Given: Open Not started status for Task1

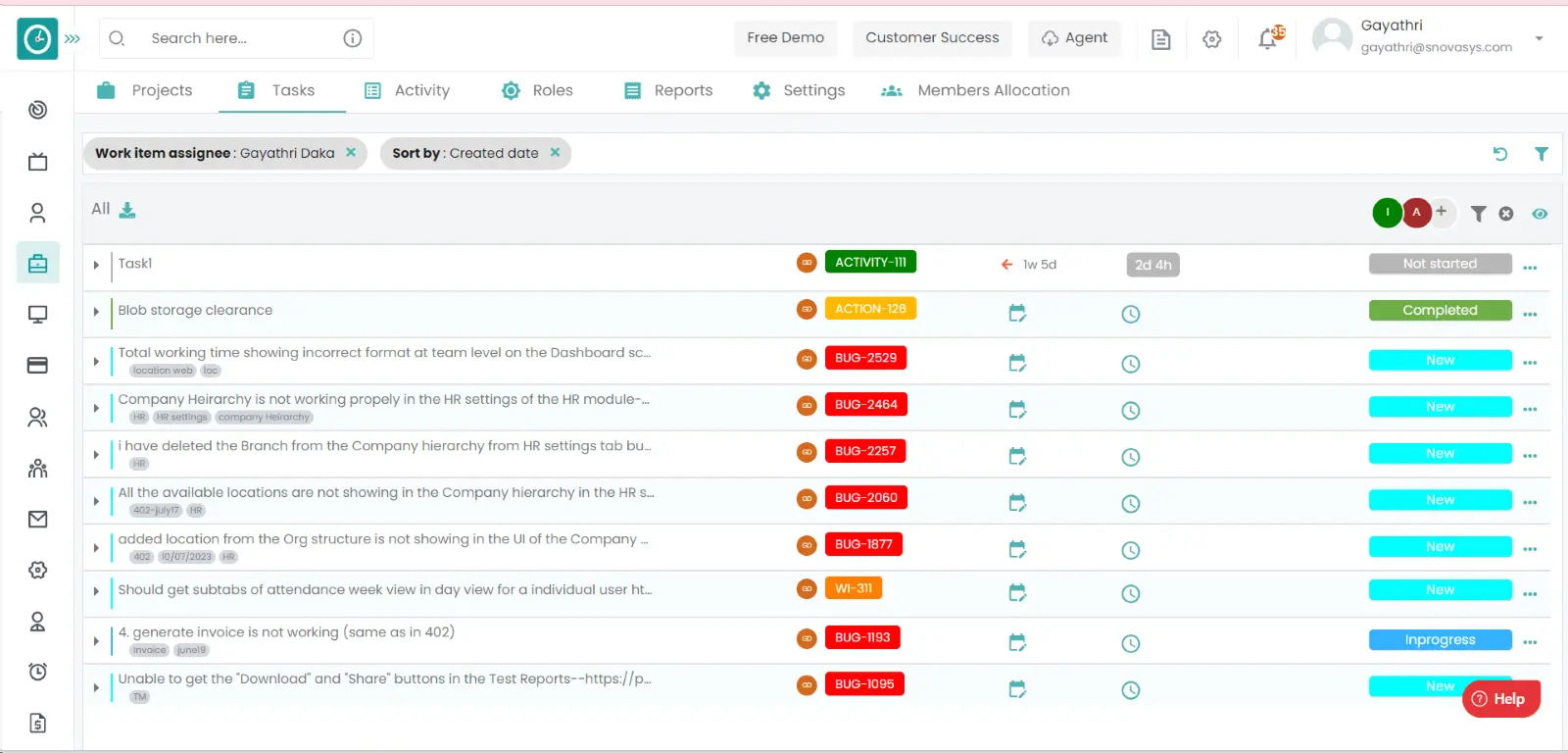Looking at the screenshot, I should 1440,264.
